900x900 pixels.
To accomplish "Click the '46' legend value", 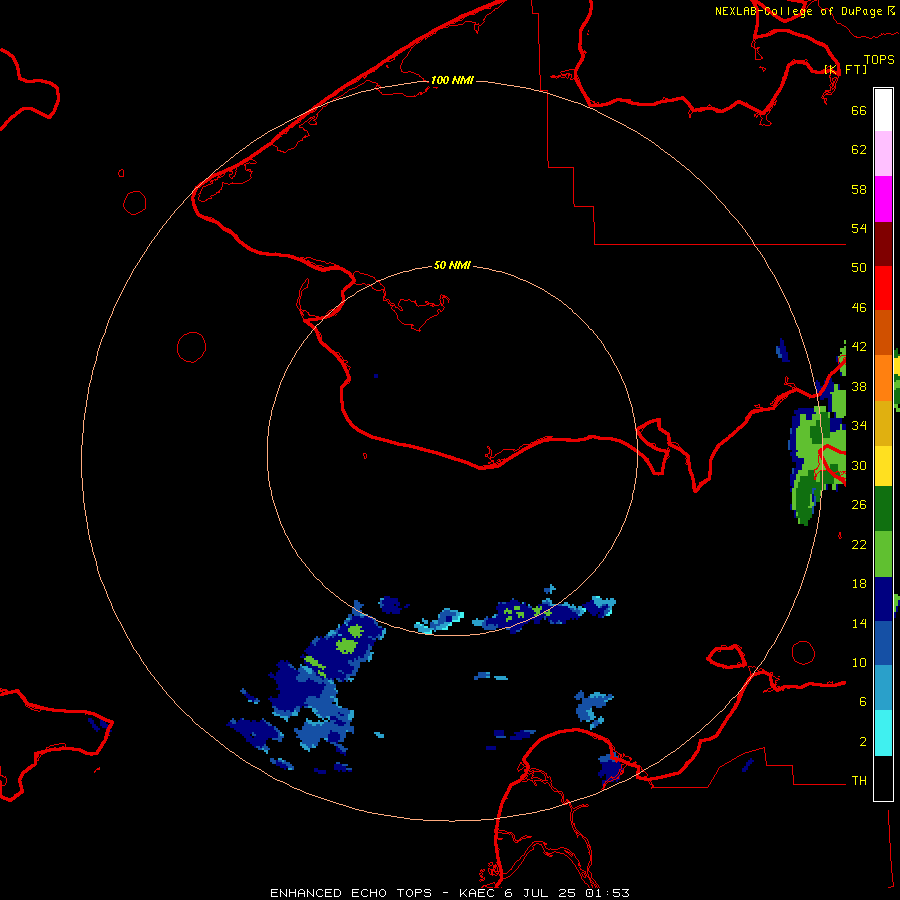I will coord(859,308).
